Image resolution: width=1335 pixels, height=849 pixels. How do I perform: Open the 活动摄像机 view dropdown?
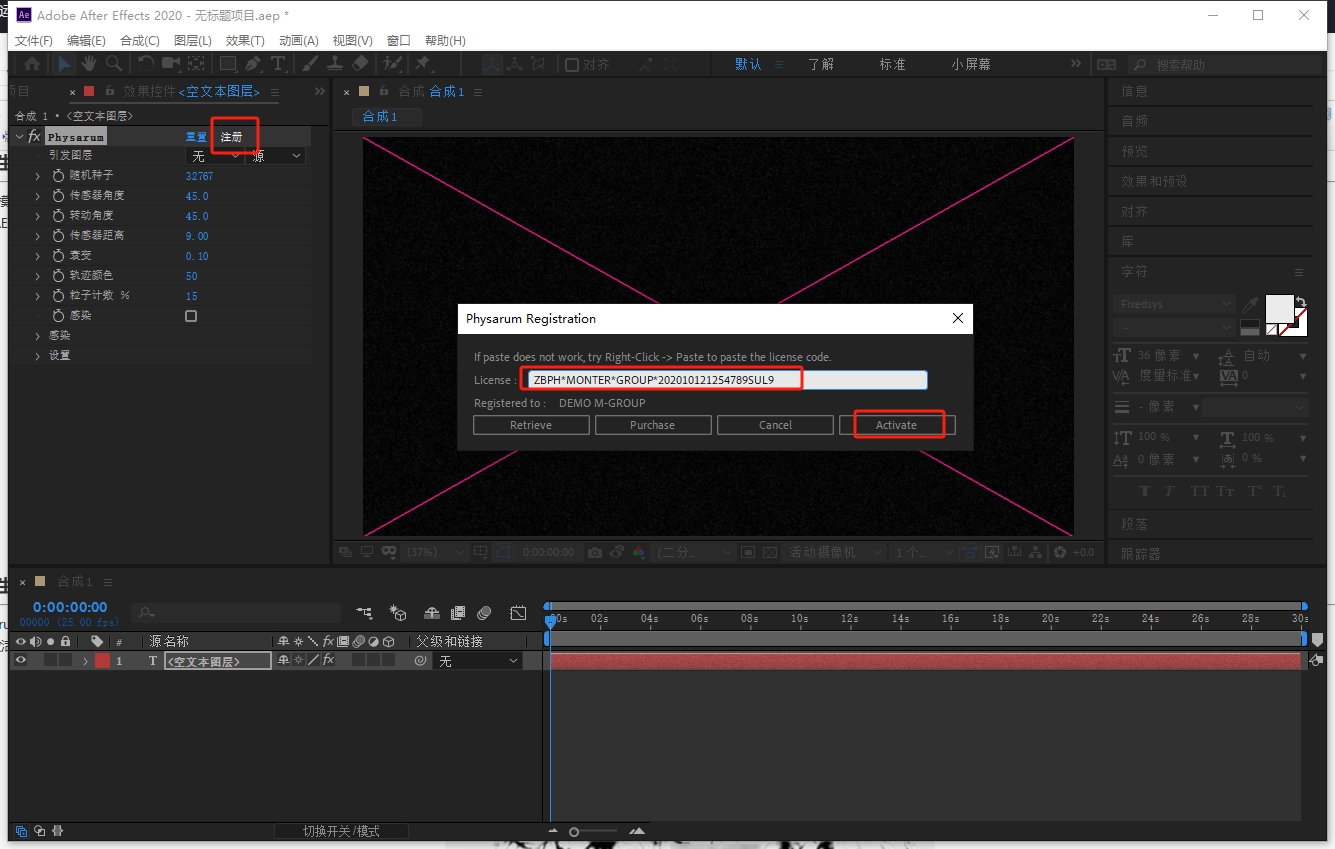coord(836,552)
